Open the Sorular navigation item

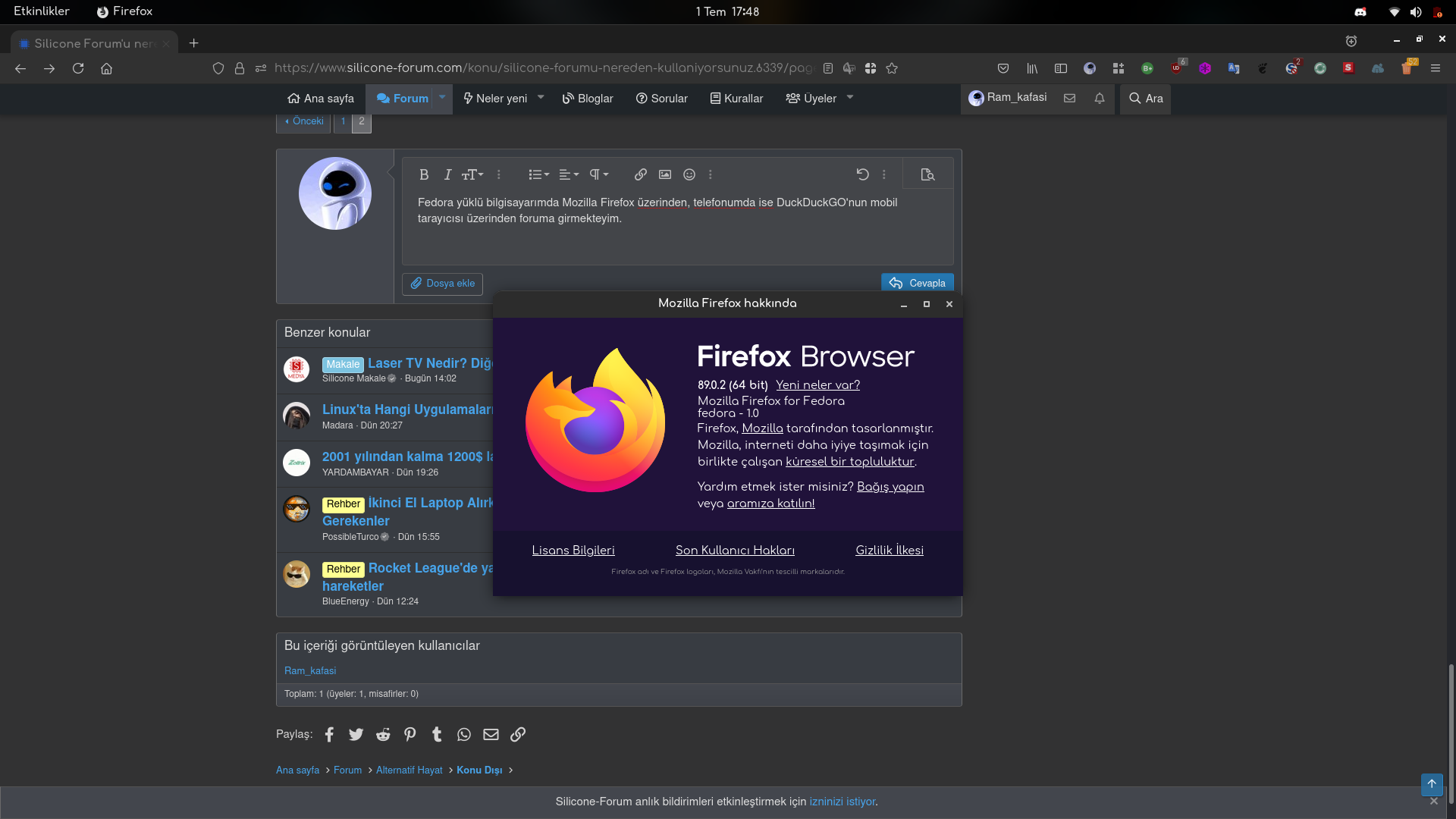tap(661, 99)
